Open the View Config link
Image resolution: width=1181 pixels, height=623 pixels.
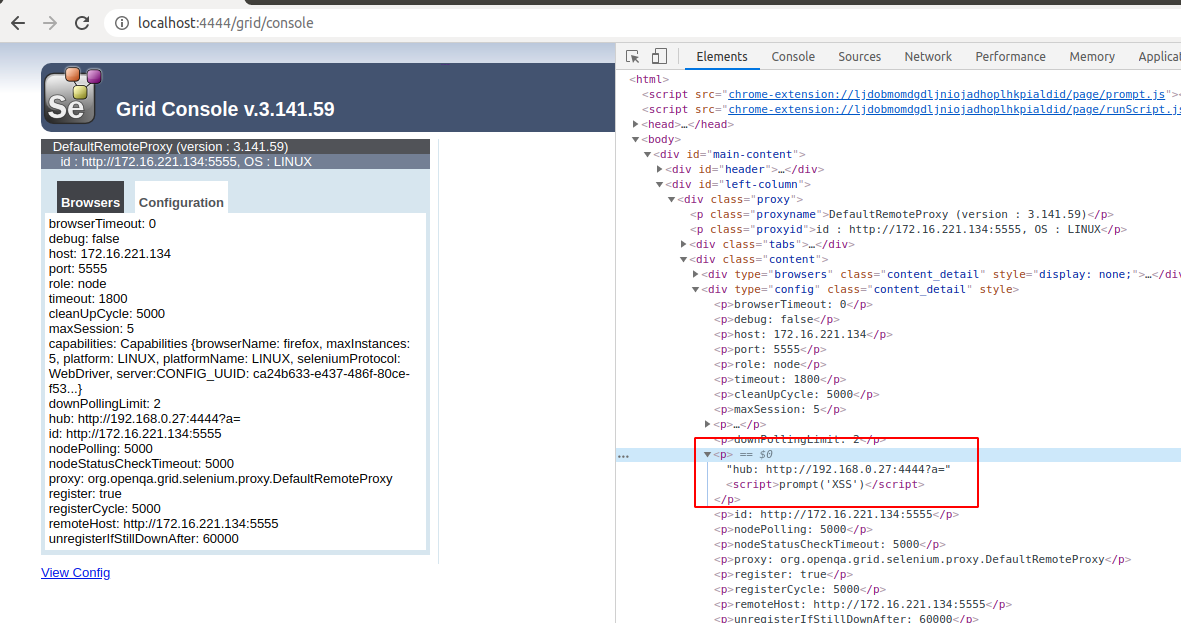coord(75,572)
